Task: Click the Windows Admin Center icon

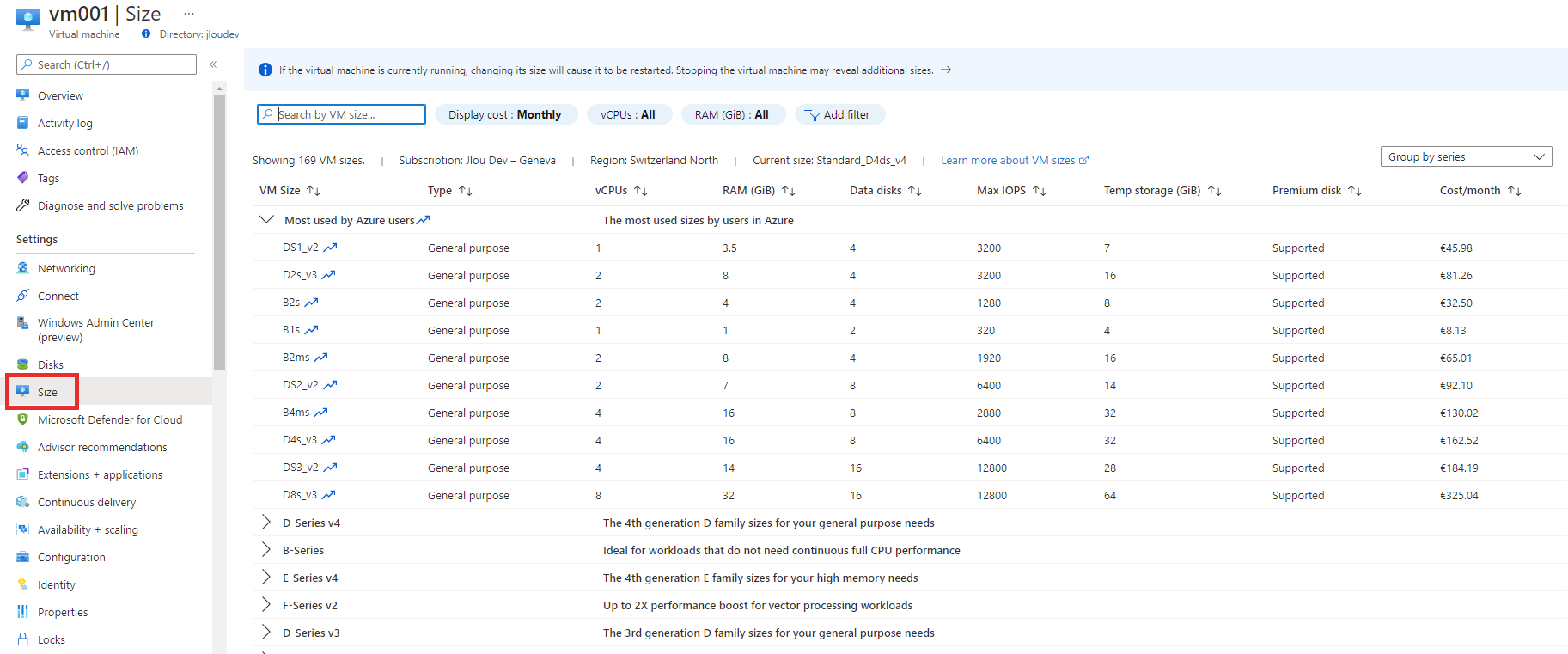Action: [23, 323]
